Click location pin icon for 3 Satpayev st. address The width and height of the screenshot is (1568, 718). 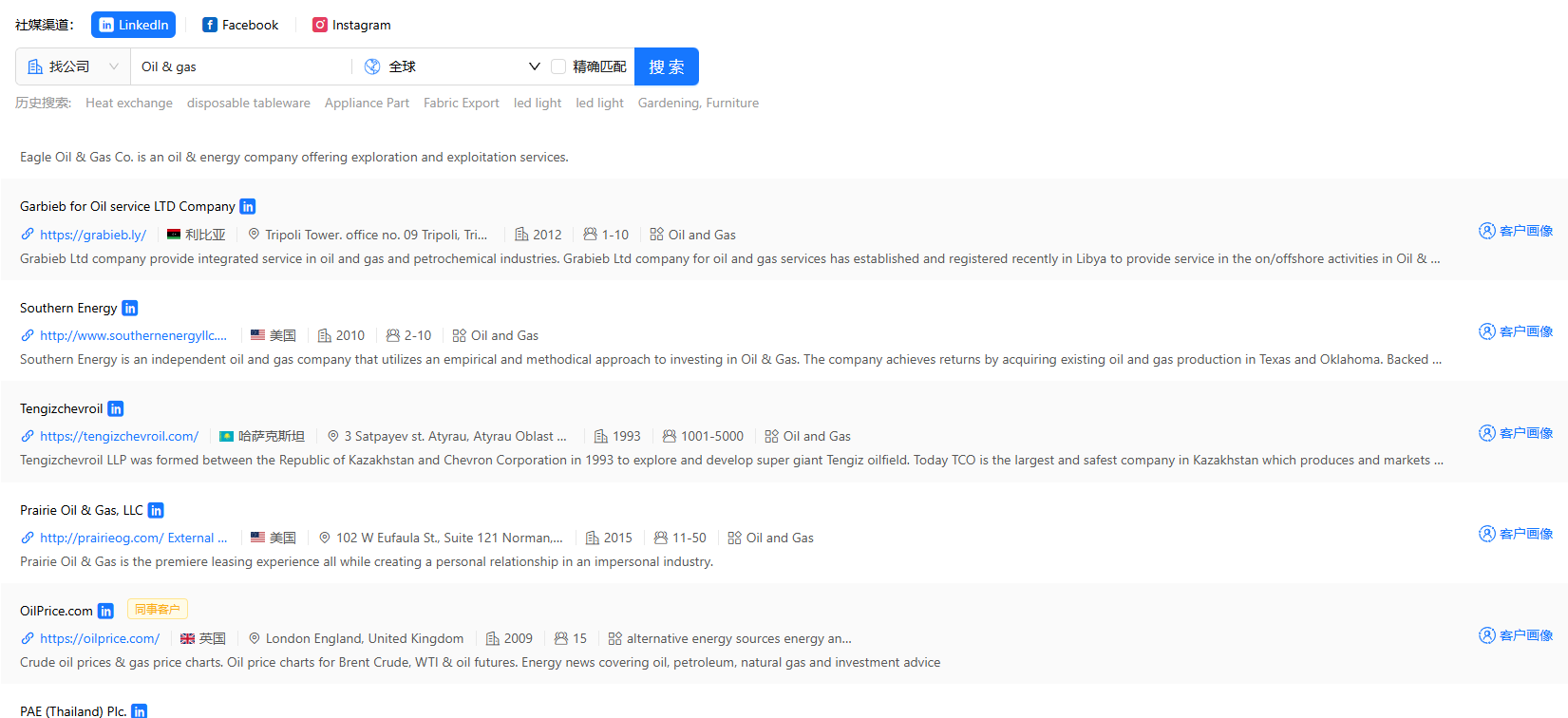click(x=333, y=436)
